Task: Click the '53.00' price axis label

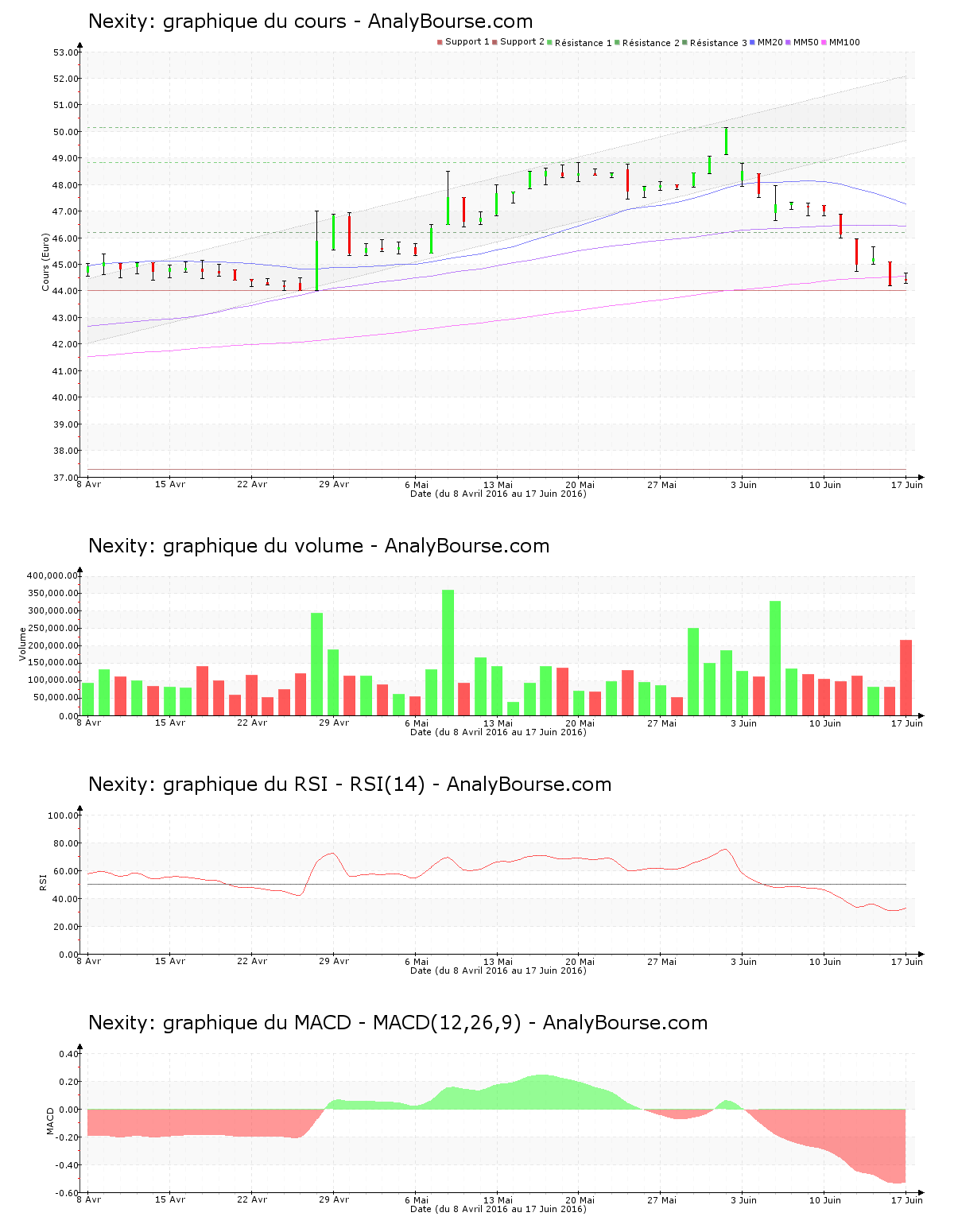Action: 65,52
